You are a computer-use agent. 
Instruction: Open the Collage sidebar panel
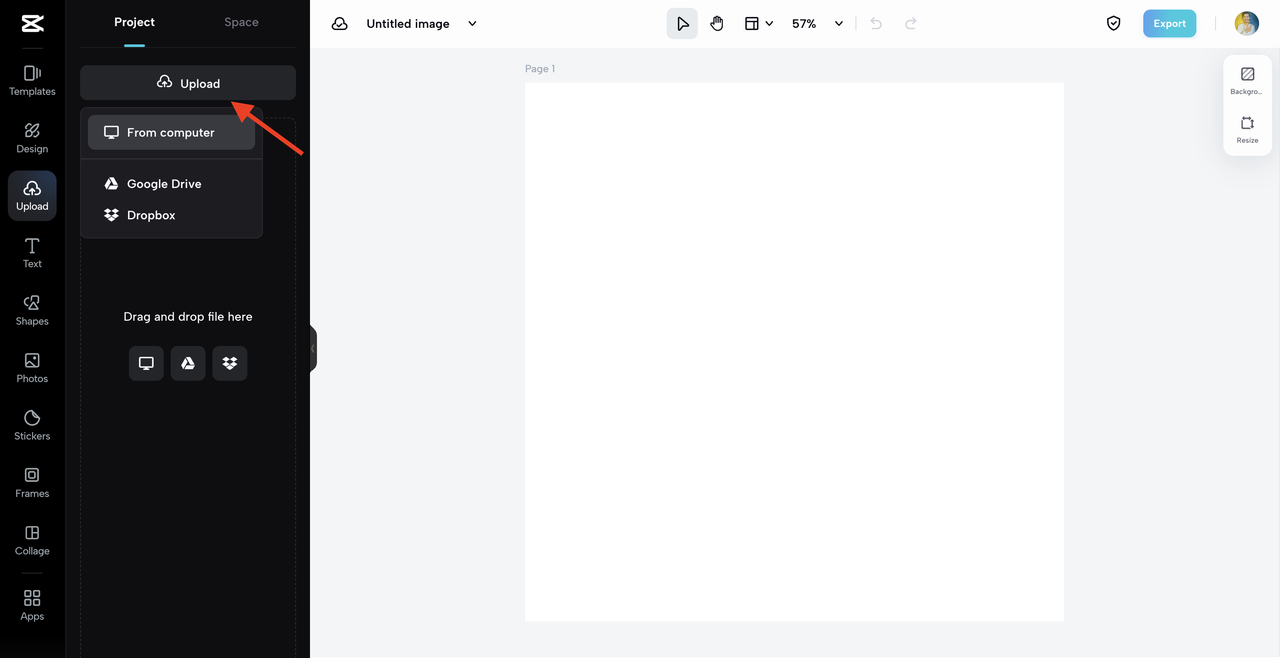tap(32, 540)
